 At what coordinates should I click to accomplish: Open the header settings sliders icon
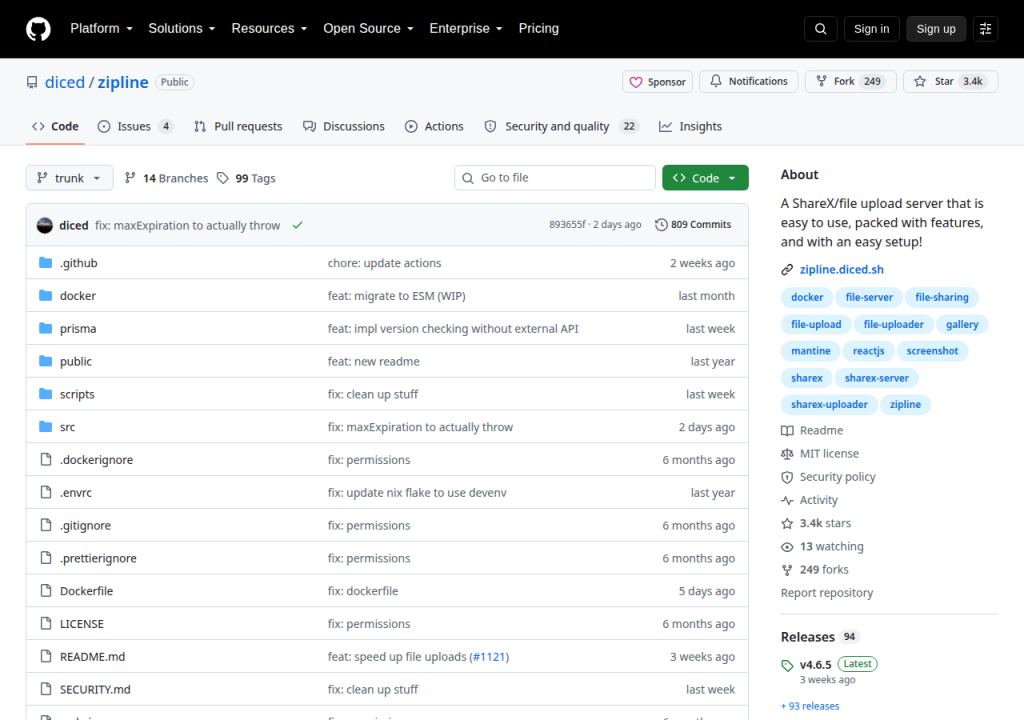click(985, 29)
